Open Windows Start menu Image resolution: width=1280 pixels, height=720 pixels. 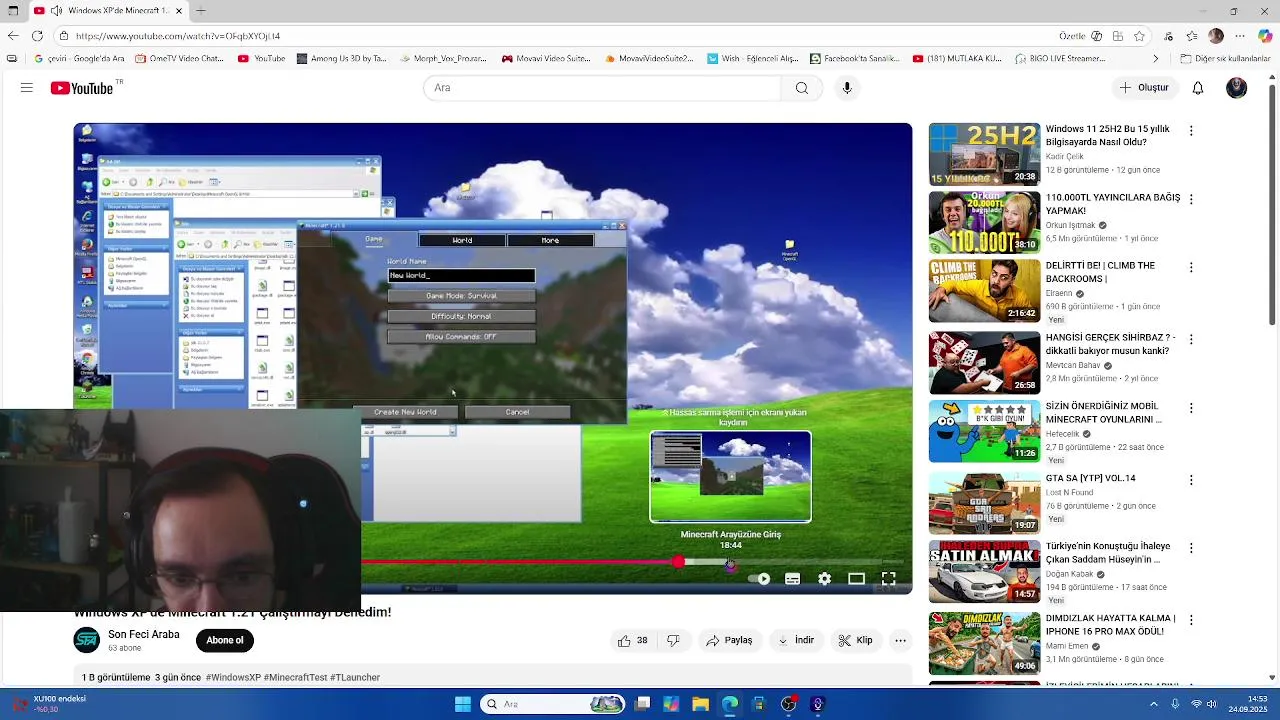click(x=463, y=704)
